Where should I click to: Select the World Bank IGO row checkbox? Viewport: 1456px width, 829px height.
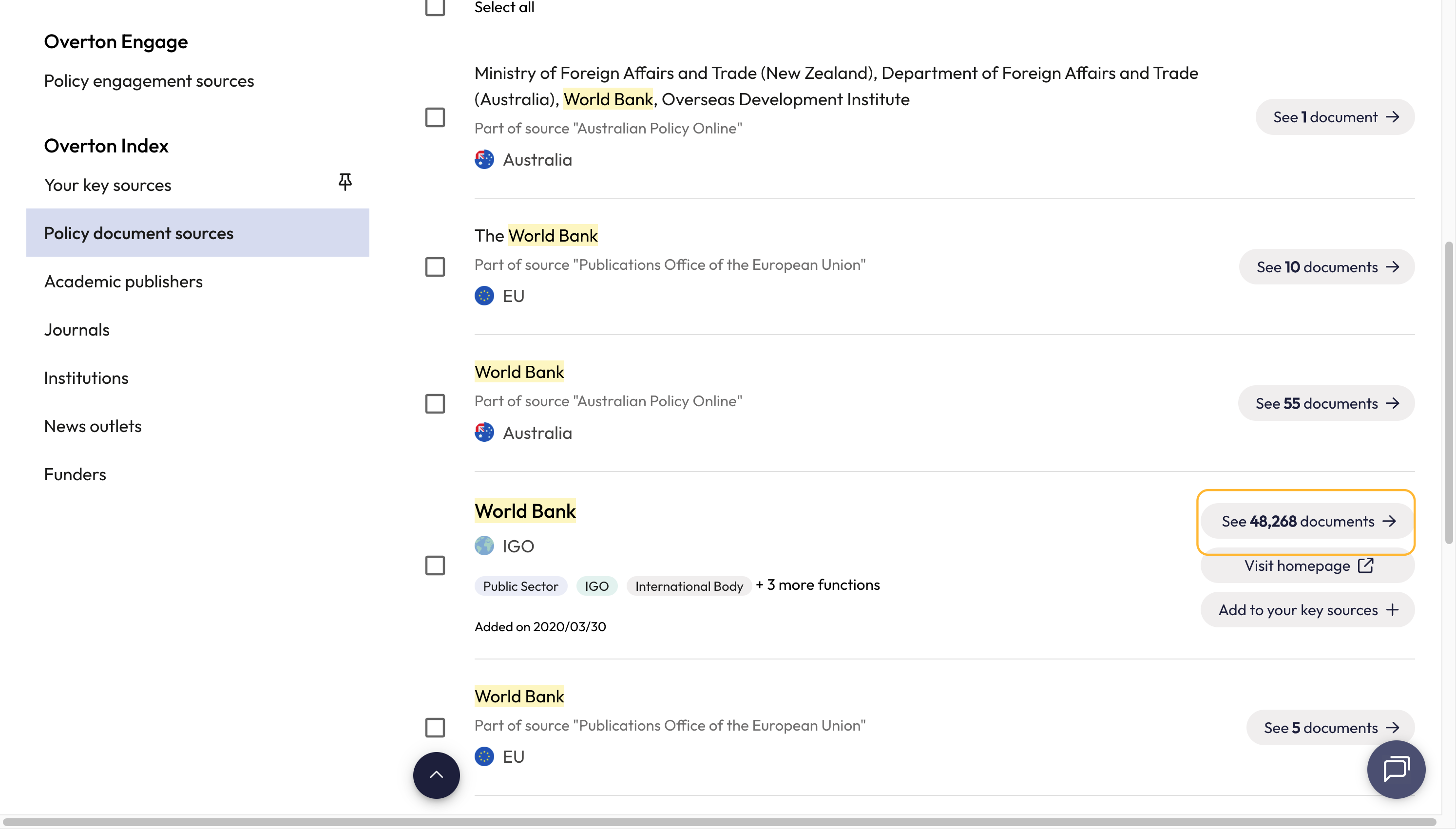point(435,565)
